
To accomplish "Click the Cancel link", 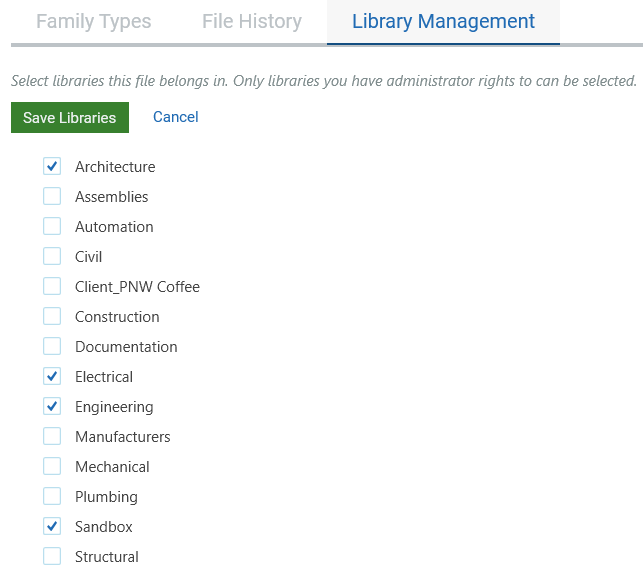I will click(176, 117).
